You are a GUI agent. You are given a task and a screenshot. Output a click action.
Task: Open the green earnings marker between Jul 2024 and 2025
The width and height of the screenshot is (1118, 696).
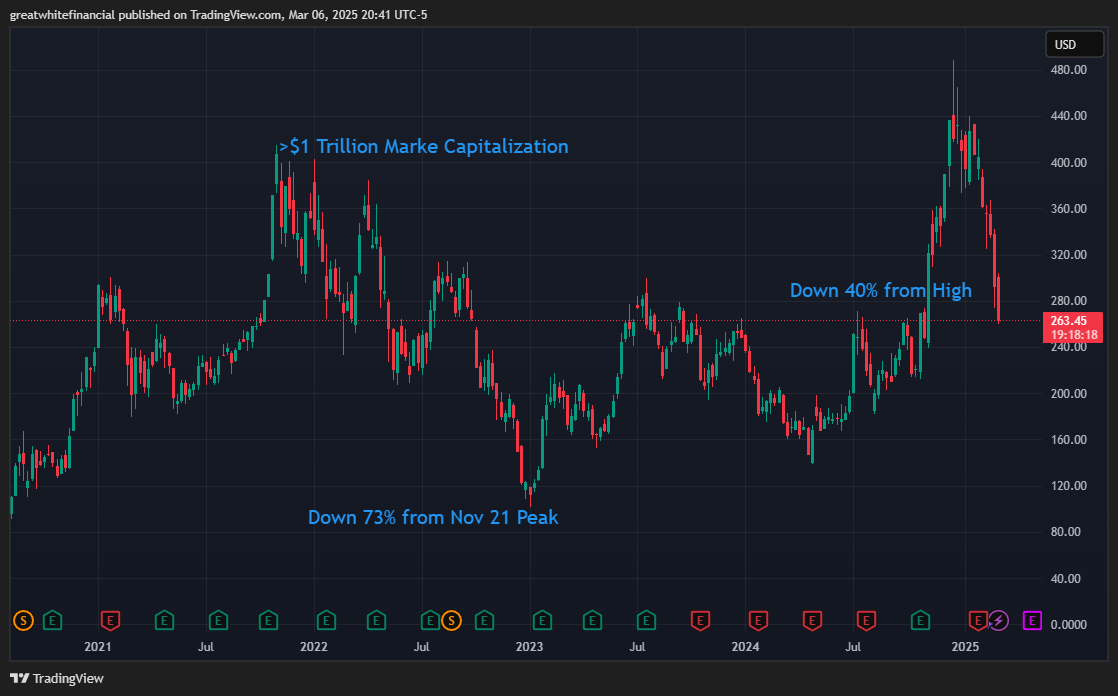click(x=920, y=620)
